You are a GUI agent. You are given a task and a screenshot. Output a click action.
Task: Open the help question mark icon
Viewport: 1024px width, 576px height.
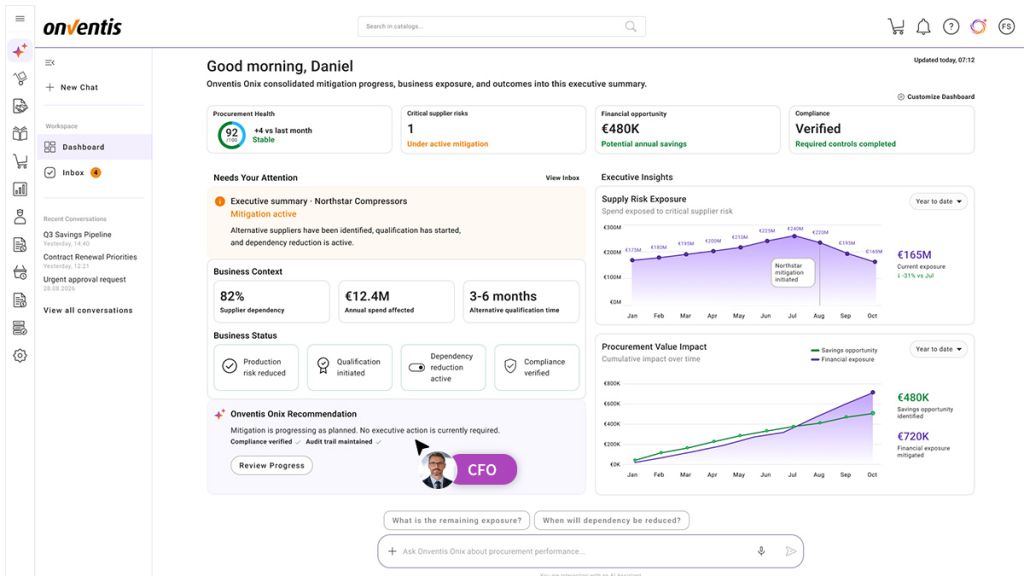click(951, 27)
